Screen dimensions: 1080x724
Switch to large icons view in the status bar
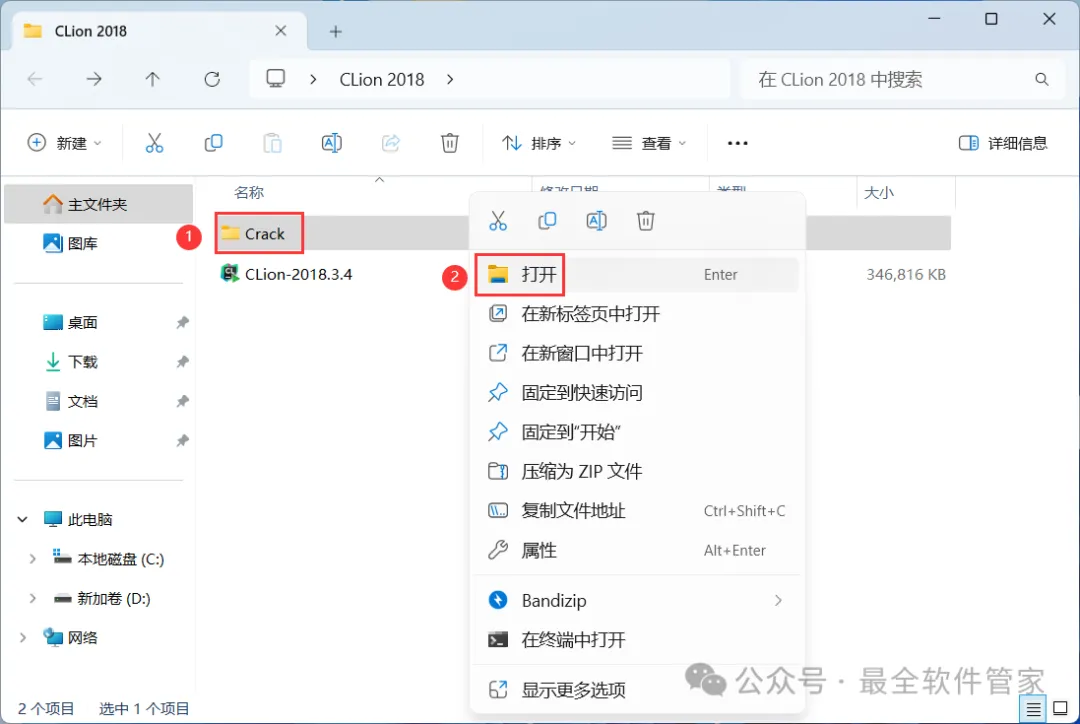tap(1061, 709)
